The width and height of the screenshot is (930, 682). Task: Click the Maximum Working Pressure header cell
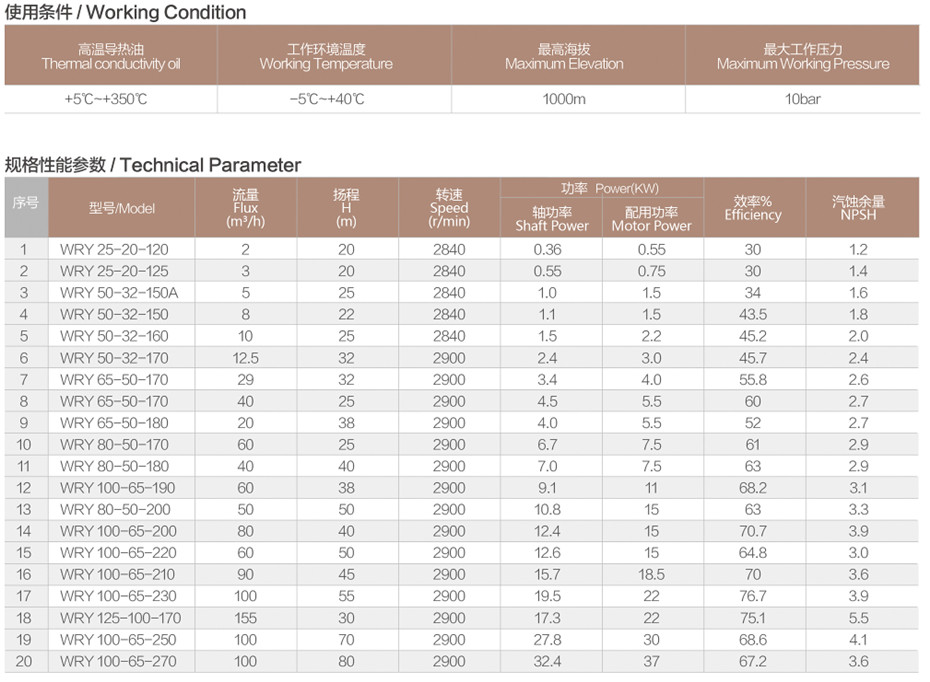click(802, 57)
